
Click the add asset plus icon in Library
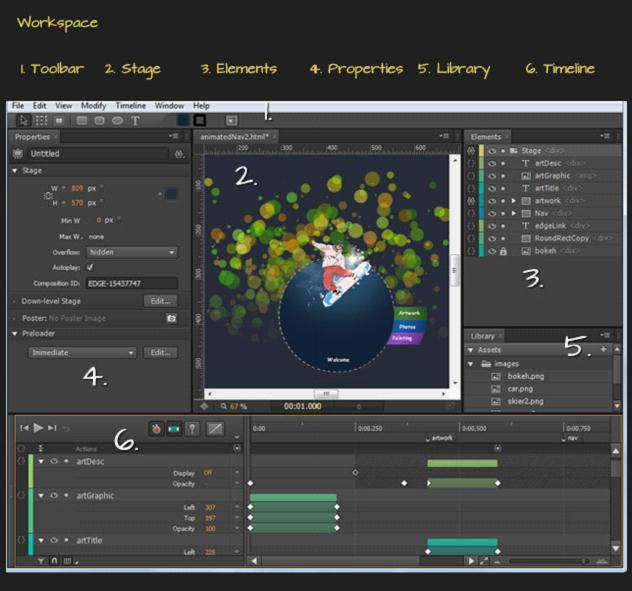tap(603, 350)
